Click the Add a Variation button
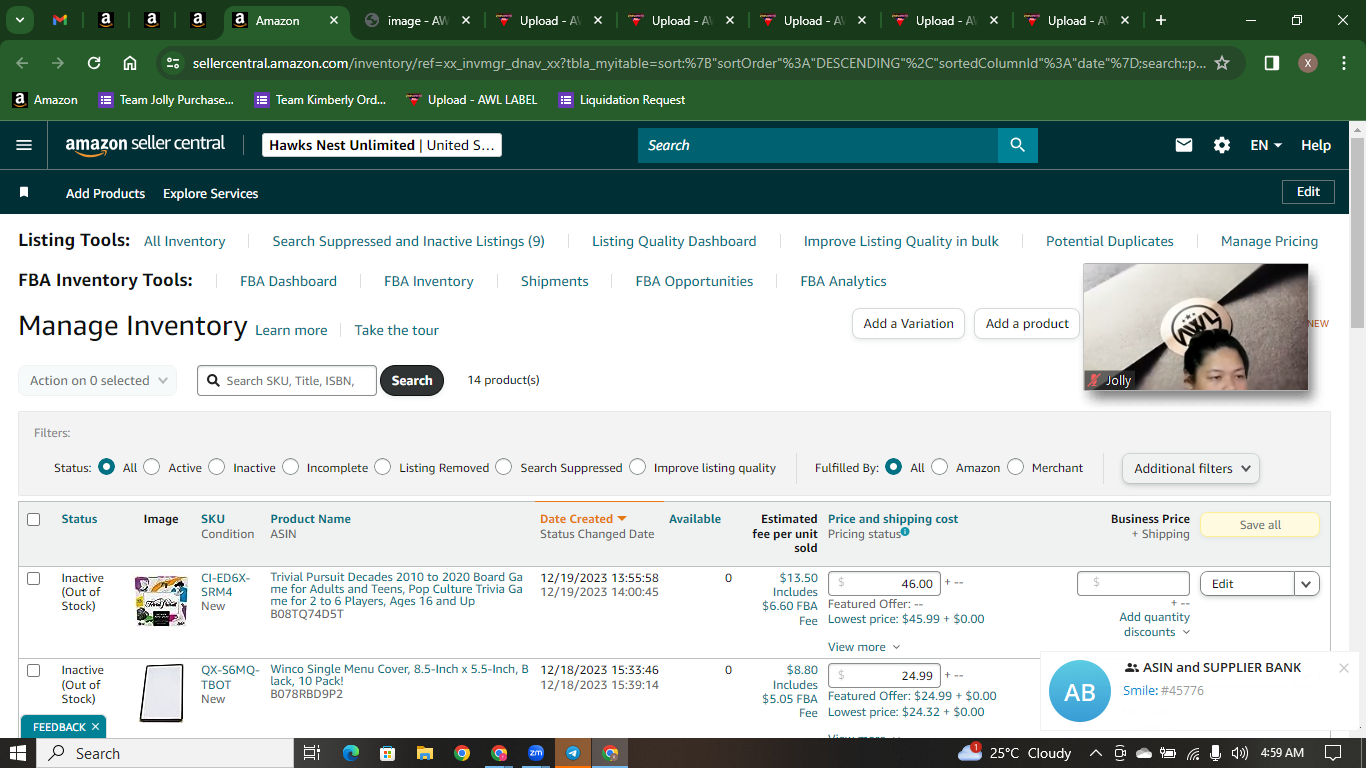Screen dimensions: 1366x768 (x=909, y=323)
